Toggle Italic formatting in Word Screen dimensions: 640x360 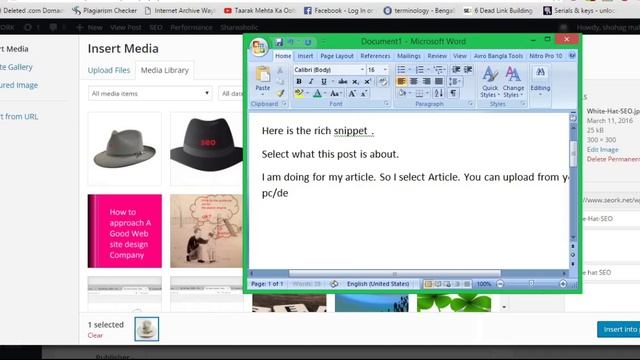(311, 82)
